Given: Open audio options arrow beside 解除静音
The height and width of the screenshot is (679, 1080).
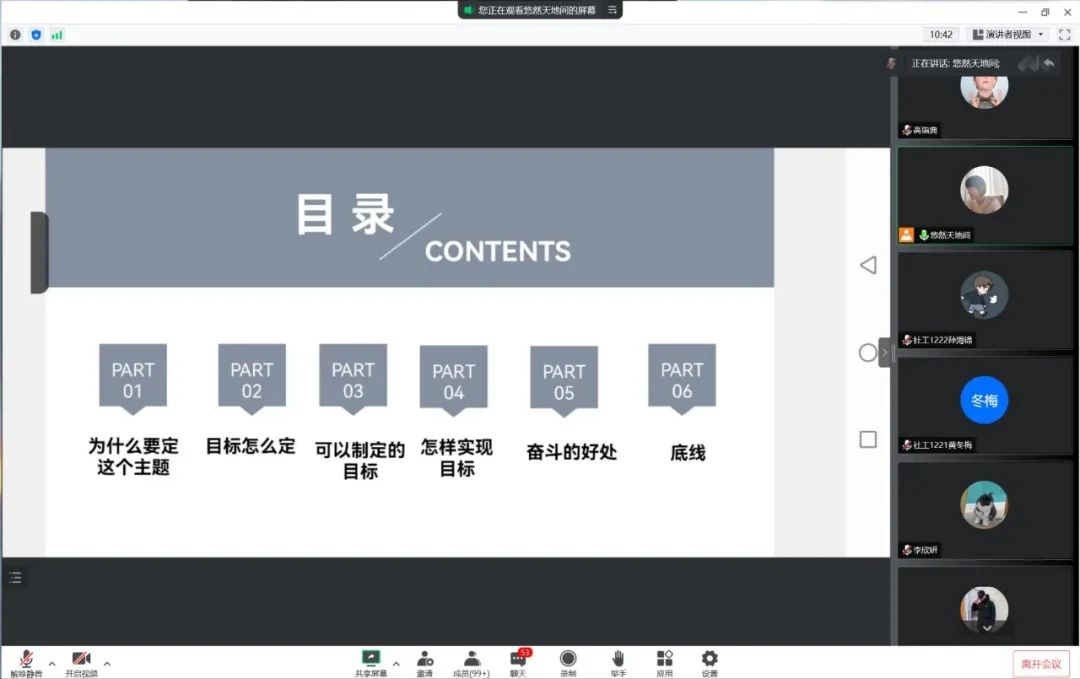Looking at the screenshot, I should [x=52, y=663].
